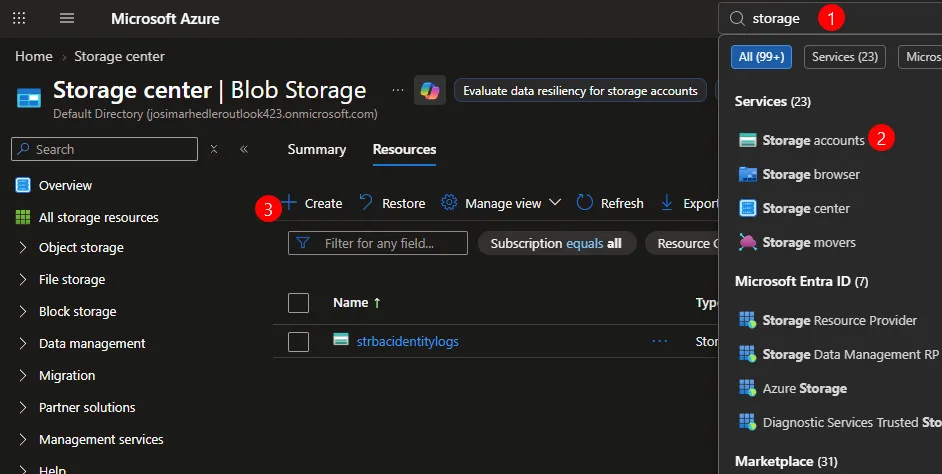Click the Subscription equals all filter pill
Screen dimensions: 942x474
pos(557,243)
